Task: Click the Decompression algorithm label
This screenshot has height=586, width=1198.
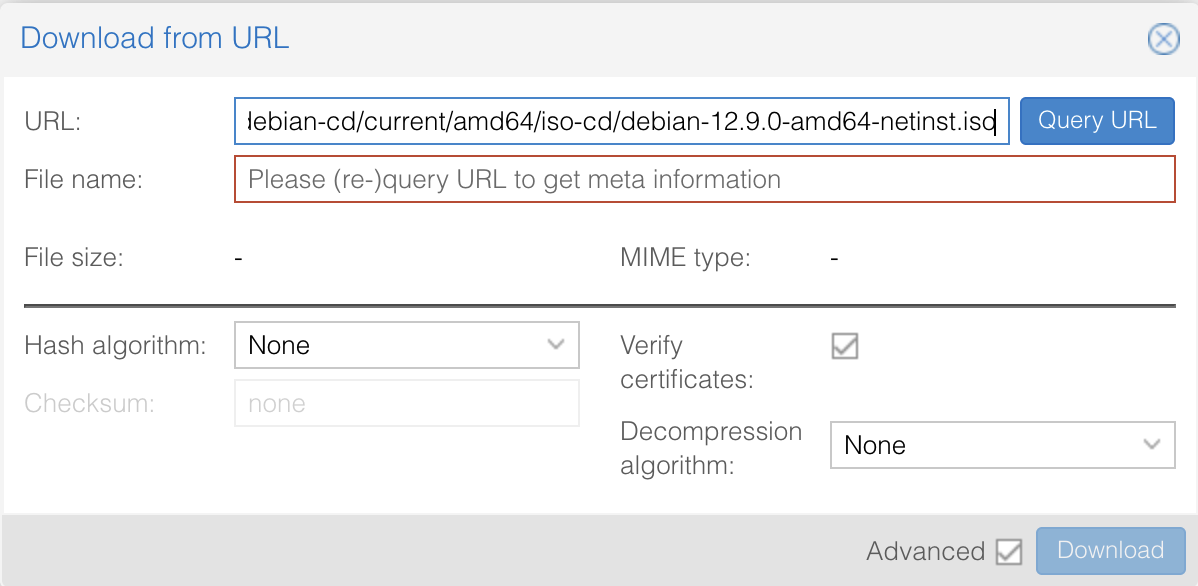Action: 711,448
